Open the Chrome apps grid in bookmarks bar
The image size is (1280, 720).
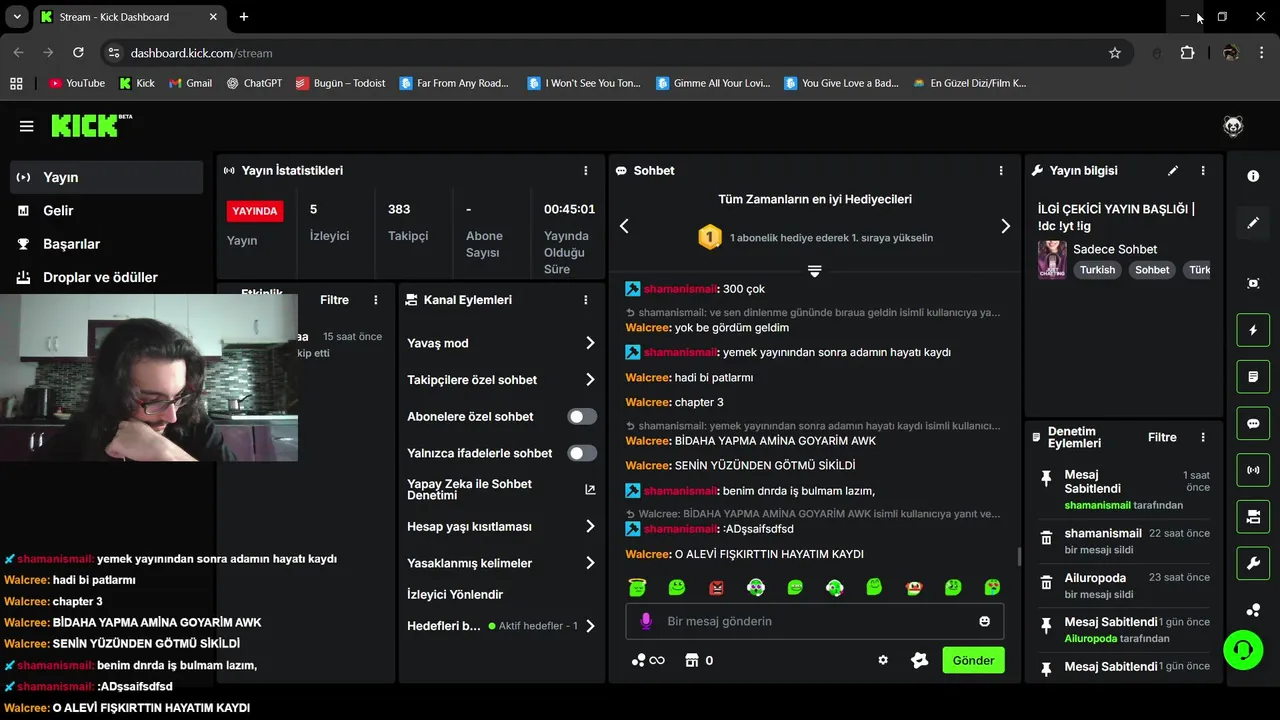16,83
